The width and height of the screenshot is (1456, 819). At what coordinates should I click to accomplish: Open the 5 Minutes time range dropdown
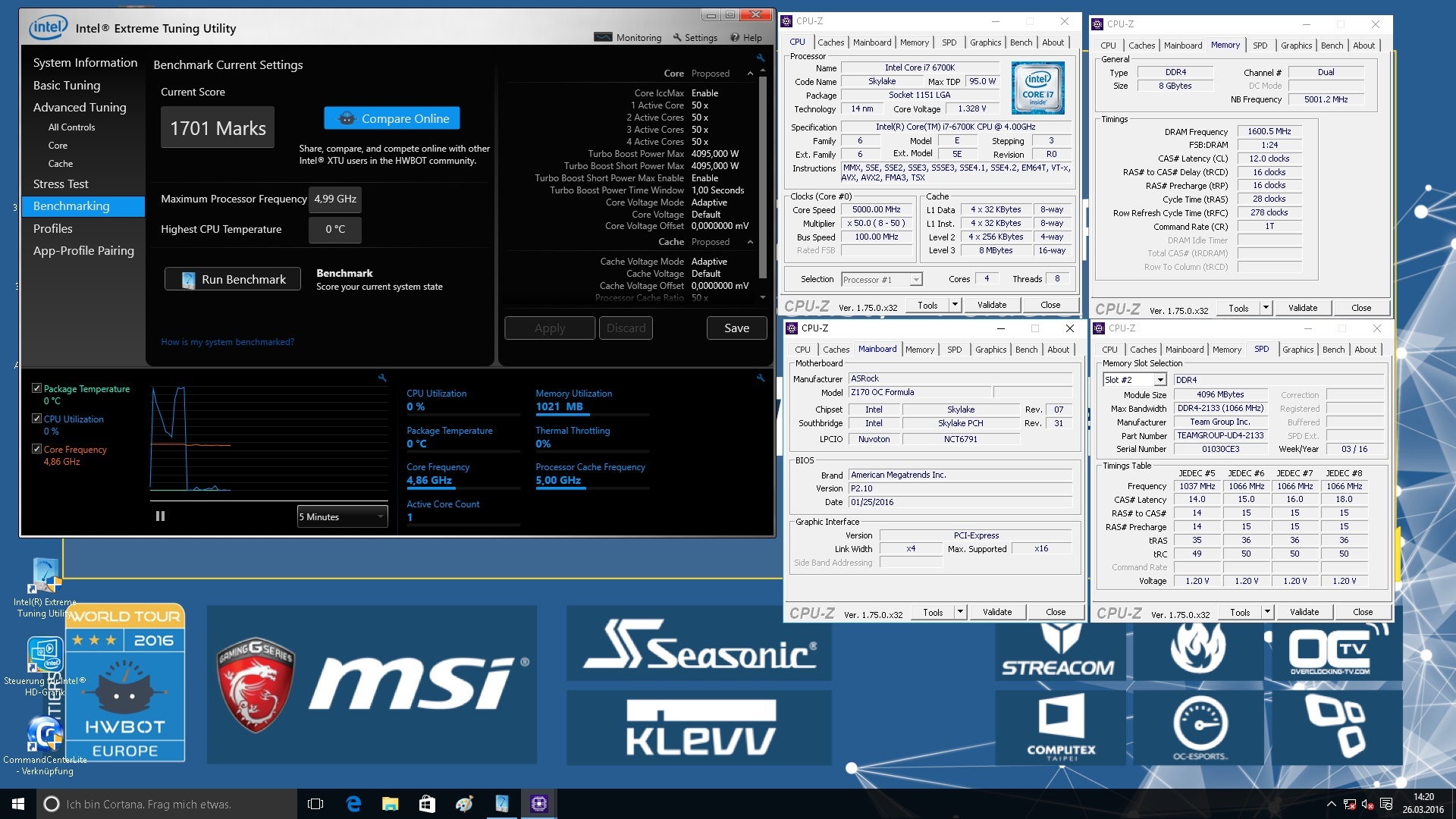[342, 516]
